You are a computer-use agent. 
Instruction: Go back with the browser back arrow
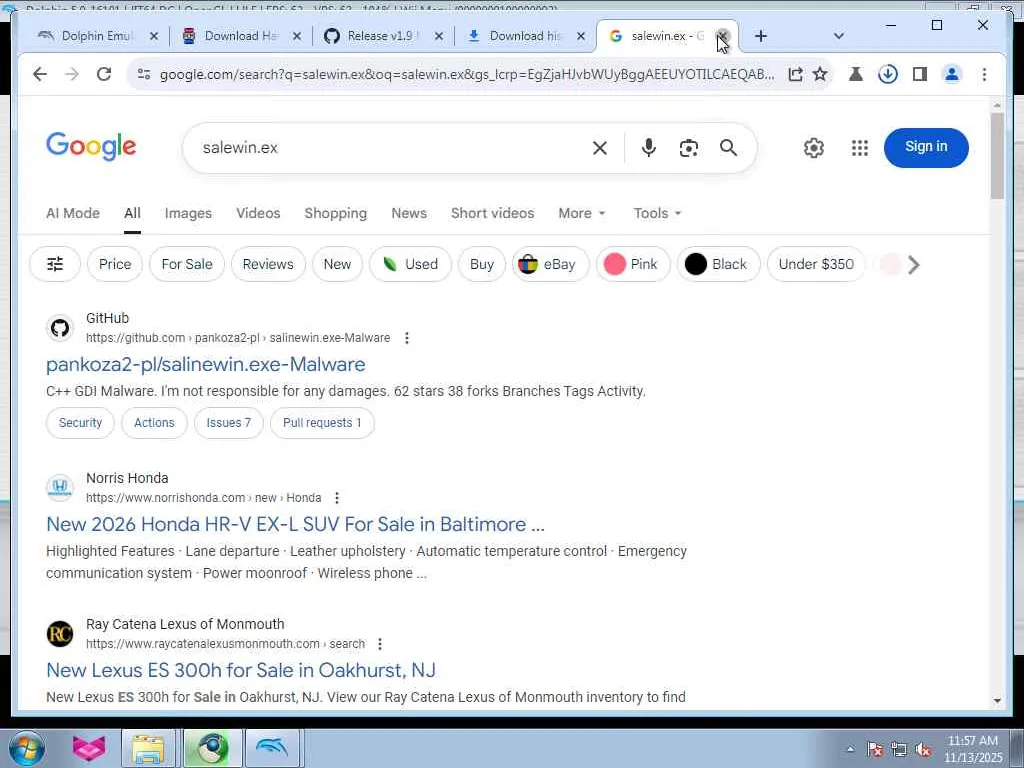click(40, 74)
